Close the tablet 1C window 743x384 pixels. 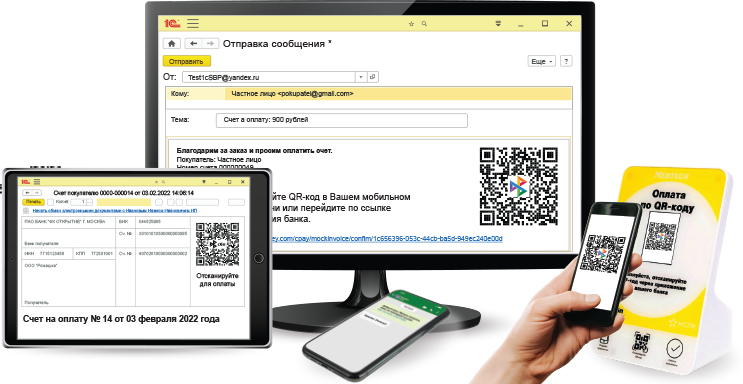coord(243,182)
